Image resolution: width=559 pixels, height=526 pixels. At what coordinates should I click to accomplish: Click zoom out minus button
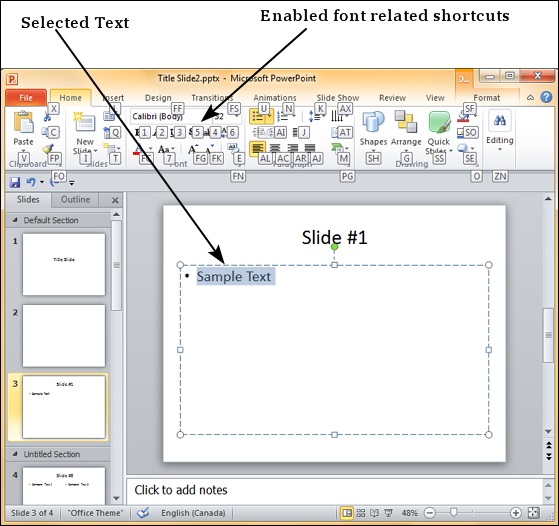[x=430, y=513]
